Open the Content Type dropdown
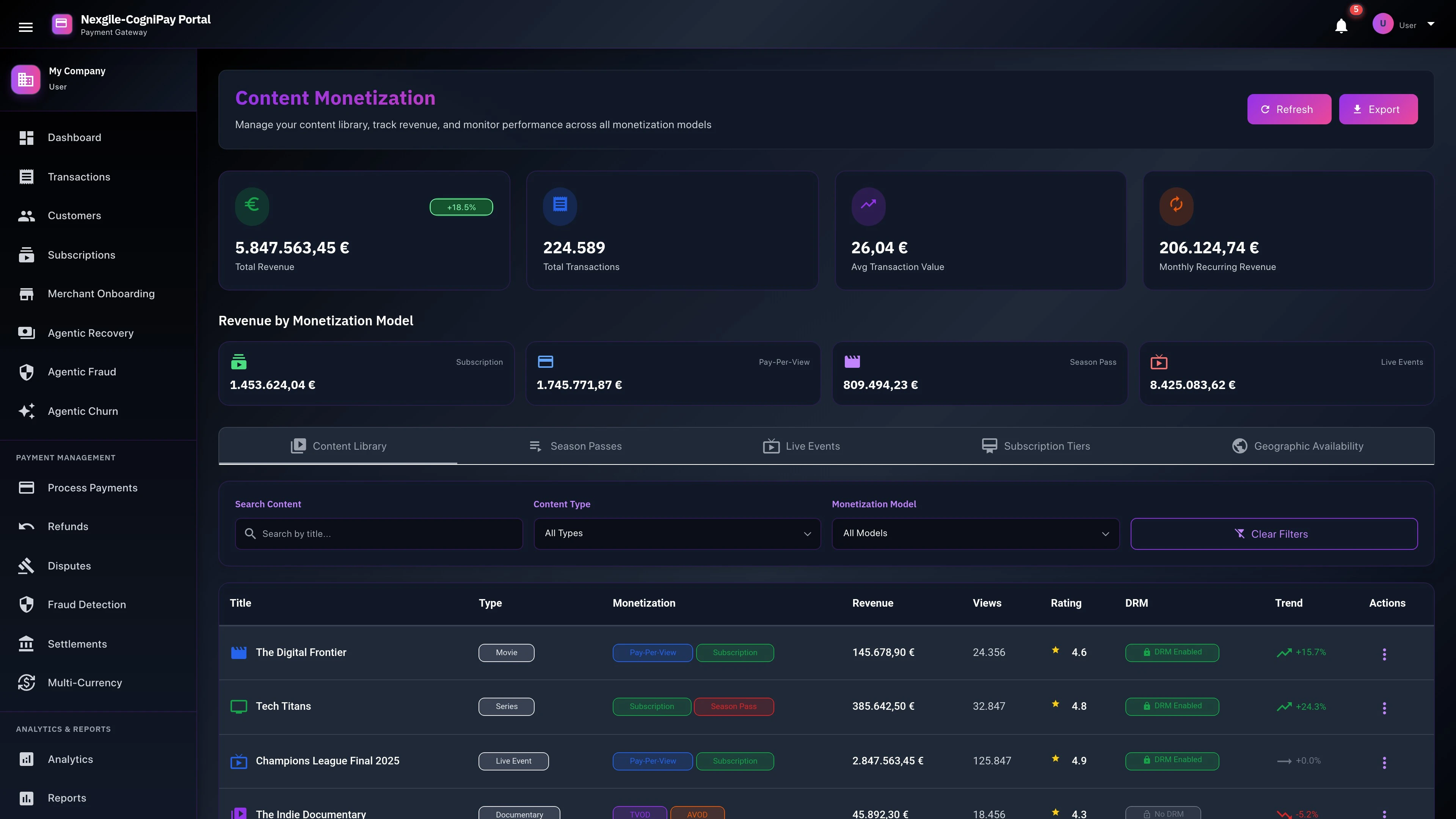The height and width of the screenshot is (819, 1456). pos(676,533)
